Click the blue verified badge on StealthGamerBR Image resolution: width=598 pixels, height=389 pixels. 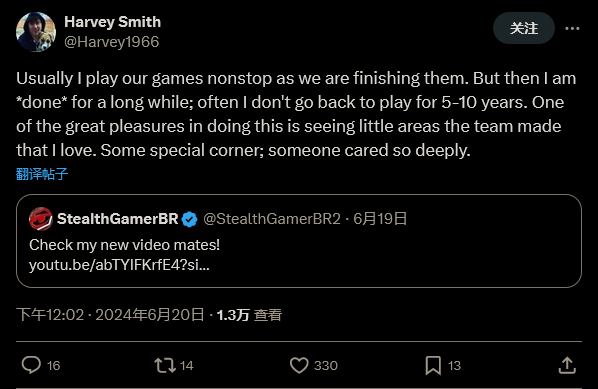coord(189,219)
